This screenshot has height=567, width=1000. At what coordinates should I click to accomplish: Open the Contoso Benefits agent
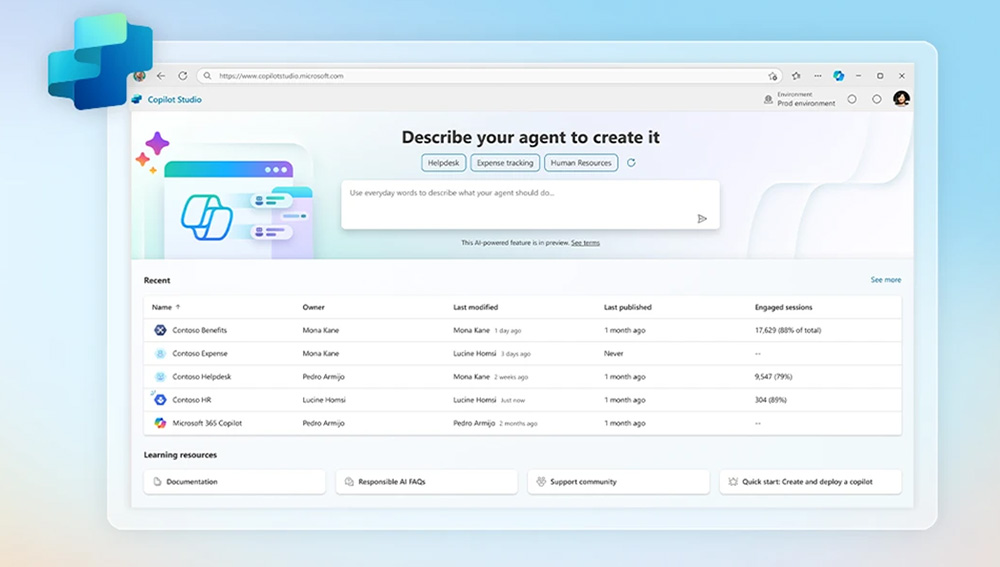pos(200,330)
